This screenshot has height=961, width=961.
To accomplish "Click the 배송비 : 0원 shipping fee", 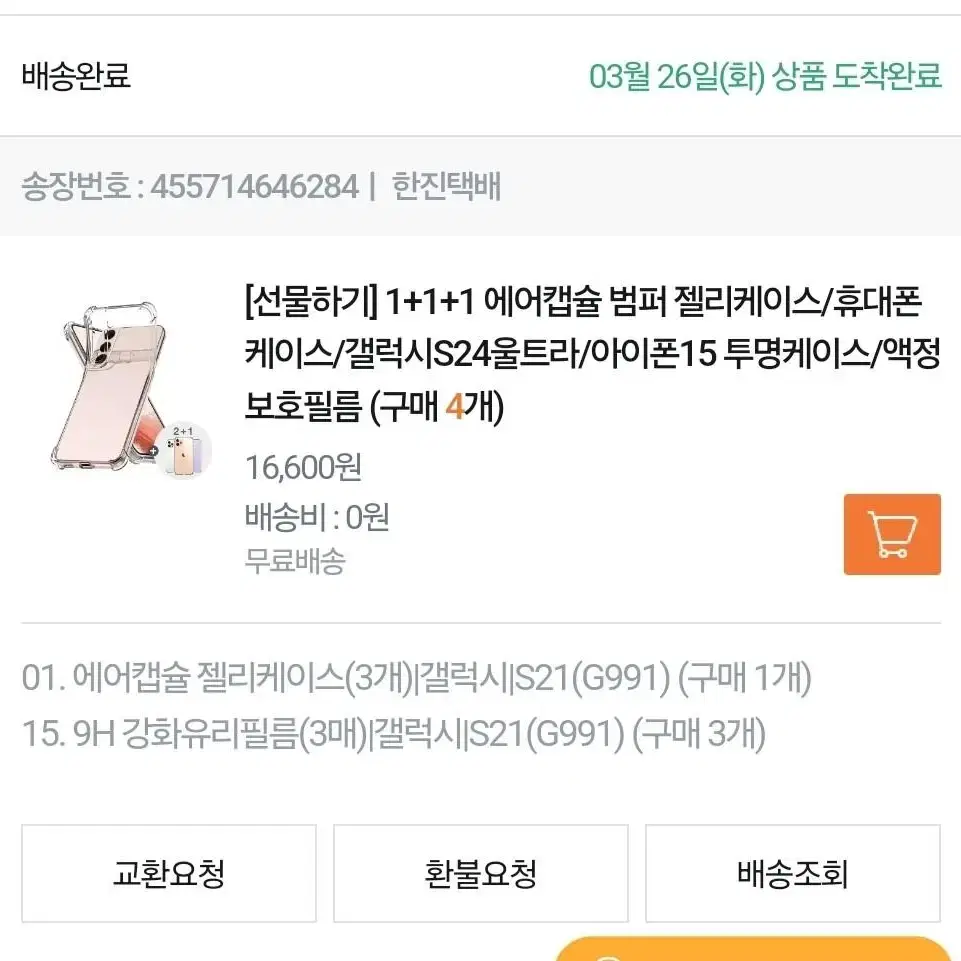I will (317, 517).
